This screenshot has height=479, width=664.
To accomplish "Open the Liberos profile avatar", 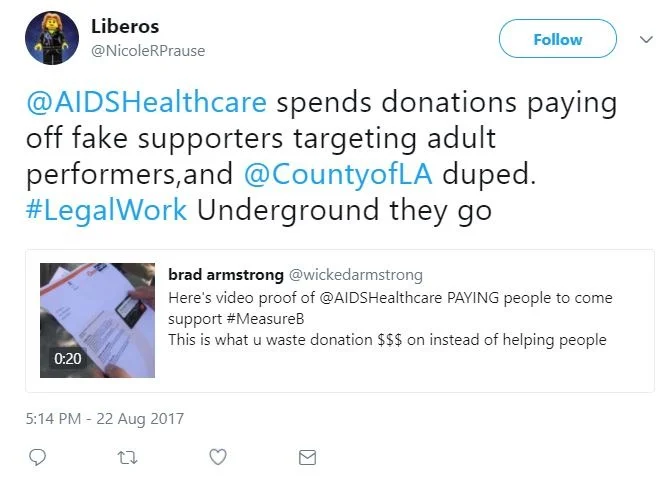I will point(52,38).
